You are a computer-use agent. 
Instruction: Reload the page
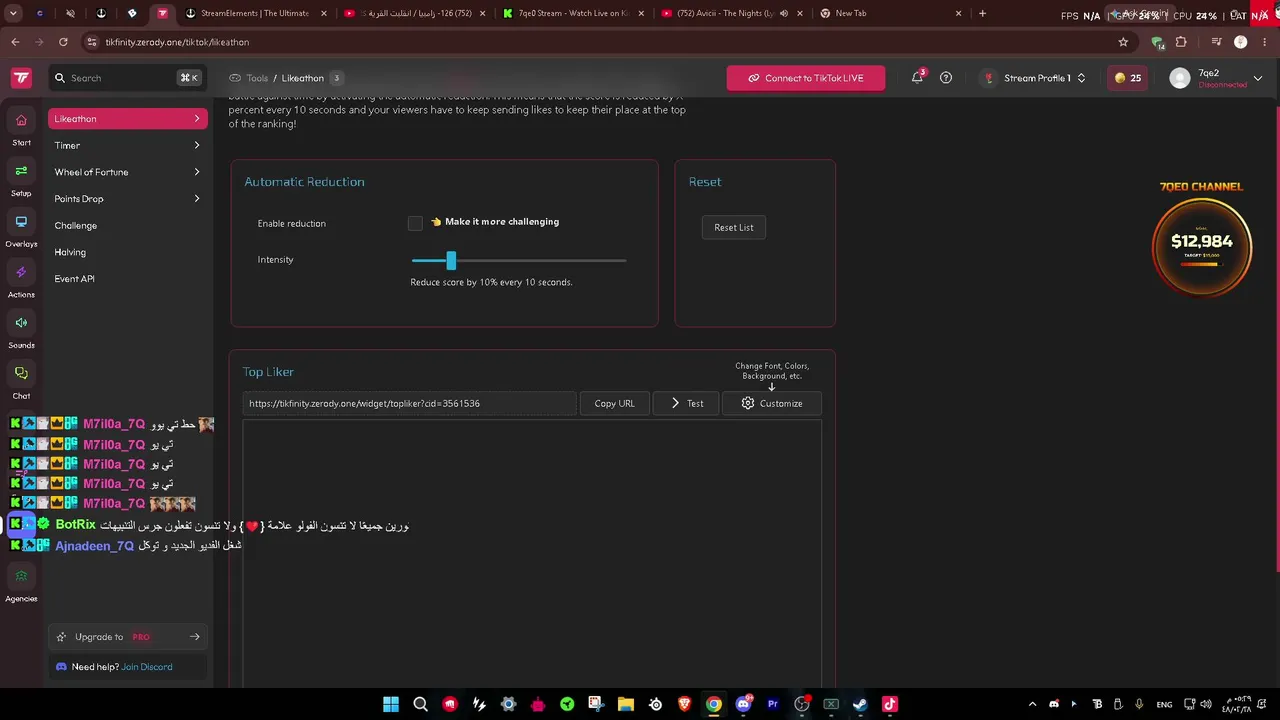point(63,42)
